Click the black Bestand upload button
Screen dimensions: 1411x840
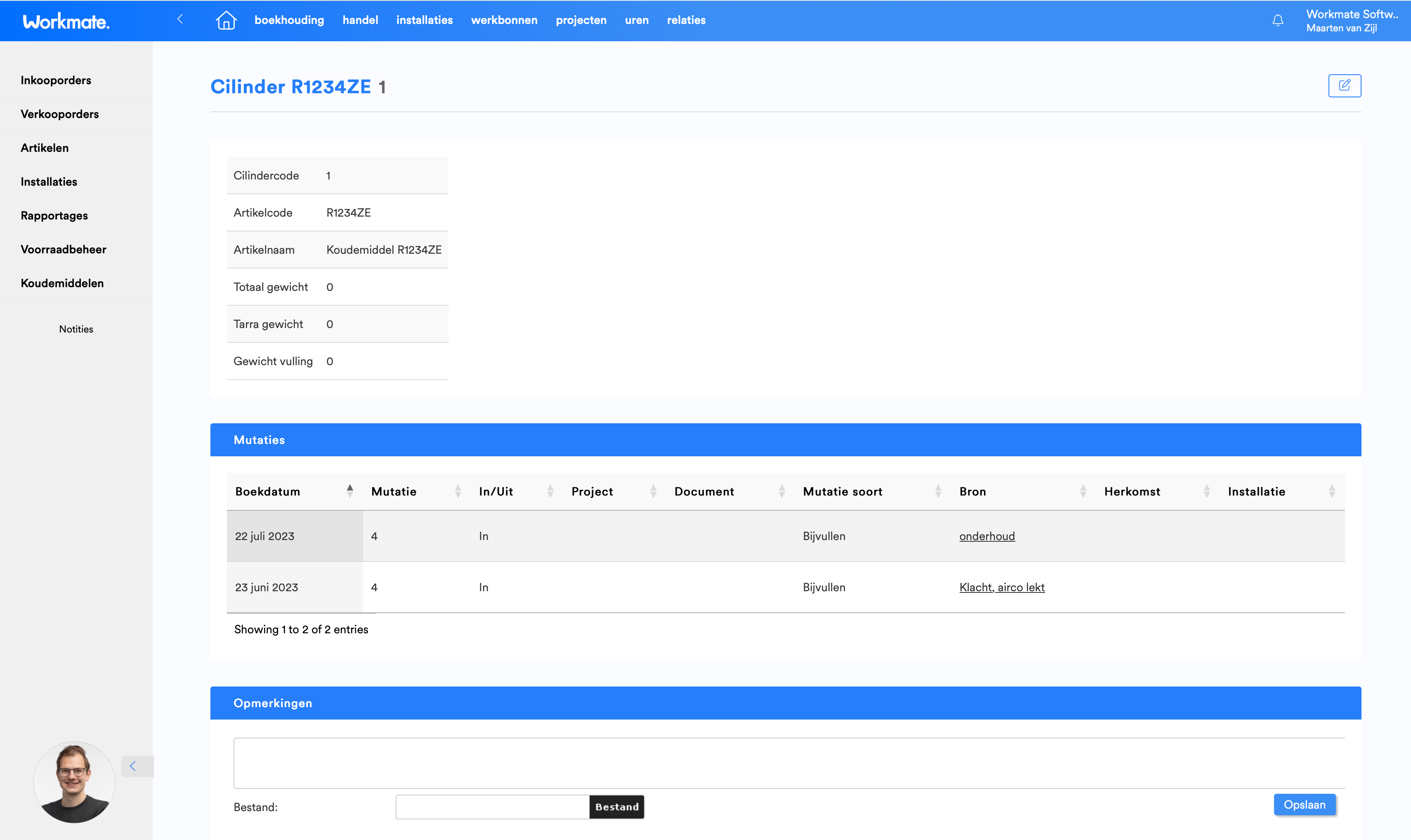coord(616,807)
